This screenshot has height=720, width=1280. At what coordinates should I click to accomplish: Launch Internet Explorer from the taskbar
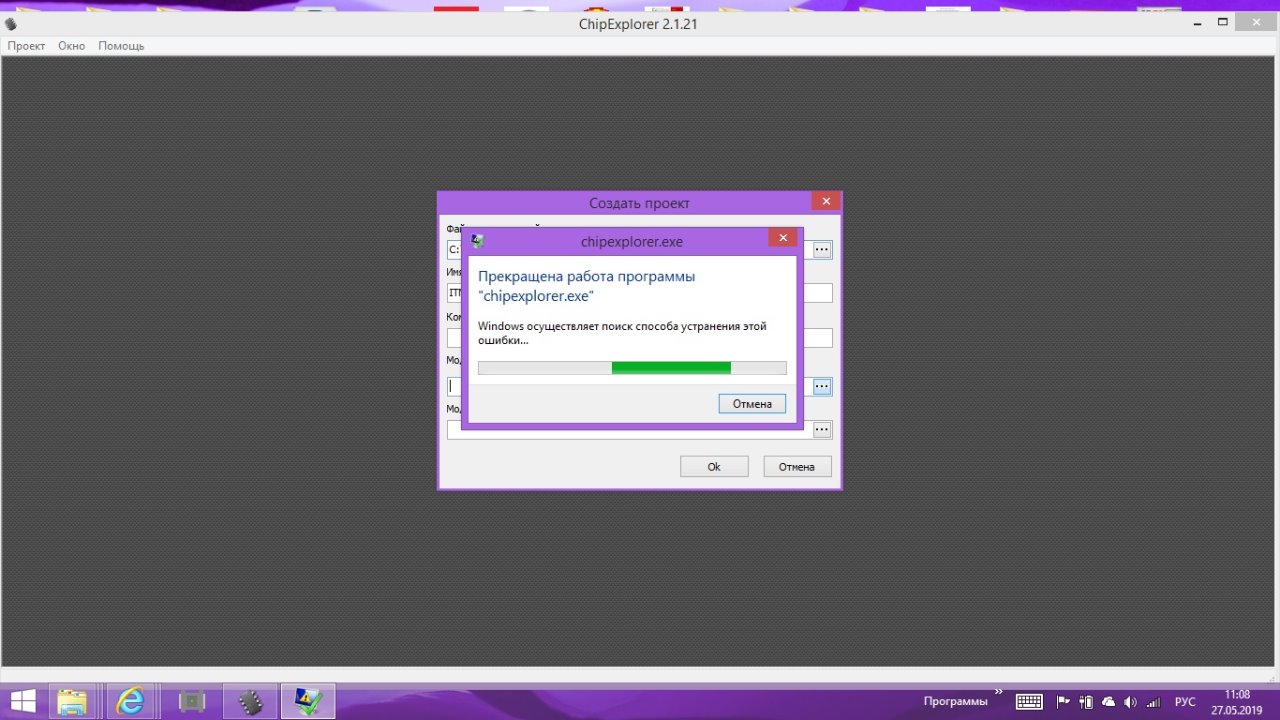(130, 701)
